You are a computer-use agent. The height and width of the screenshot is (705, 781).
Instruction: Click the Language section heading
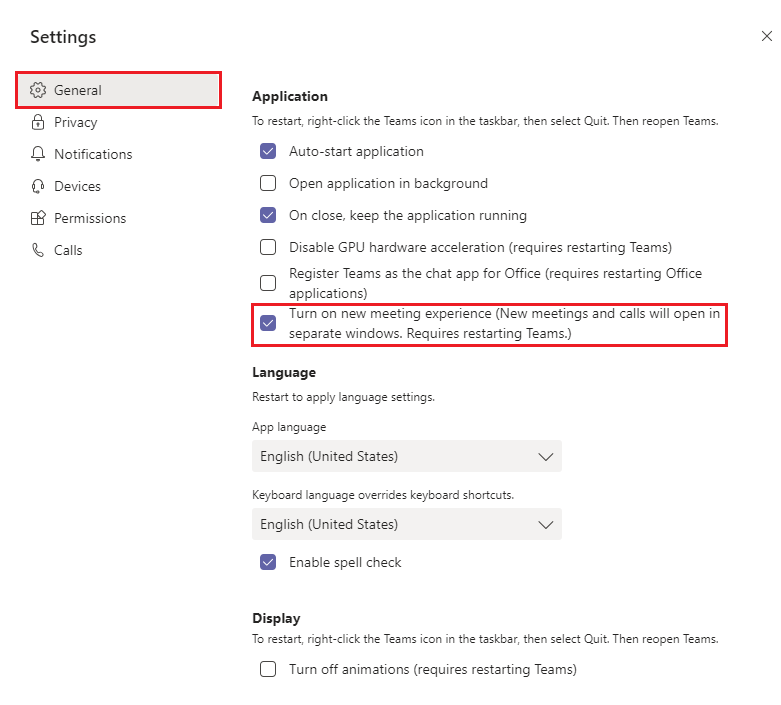(284, 373)
